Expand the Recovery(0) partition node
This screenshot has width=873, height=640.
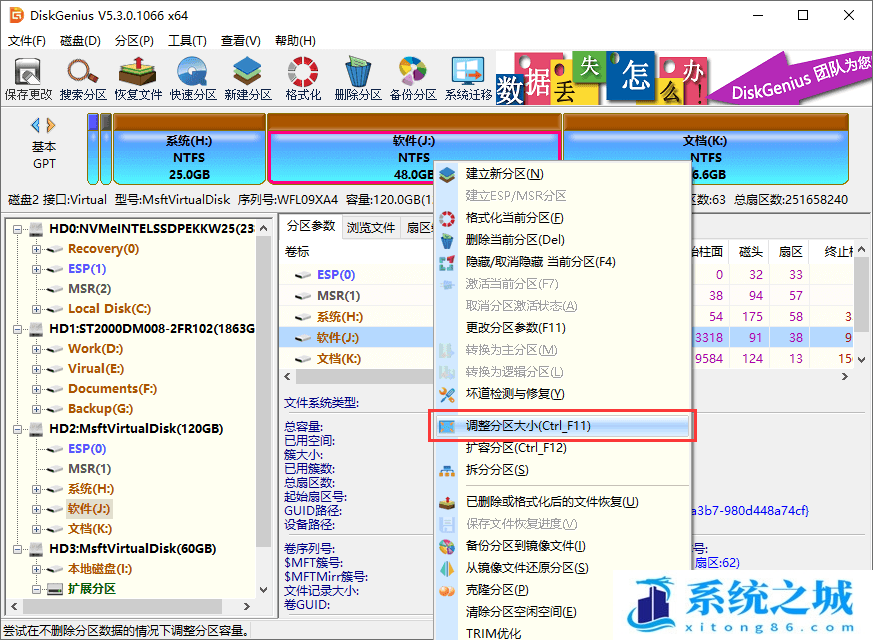pos(36,249)
